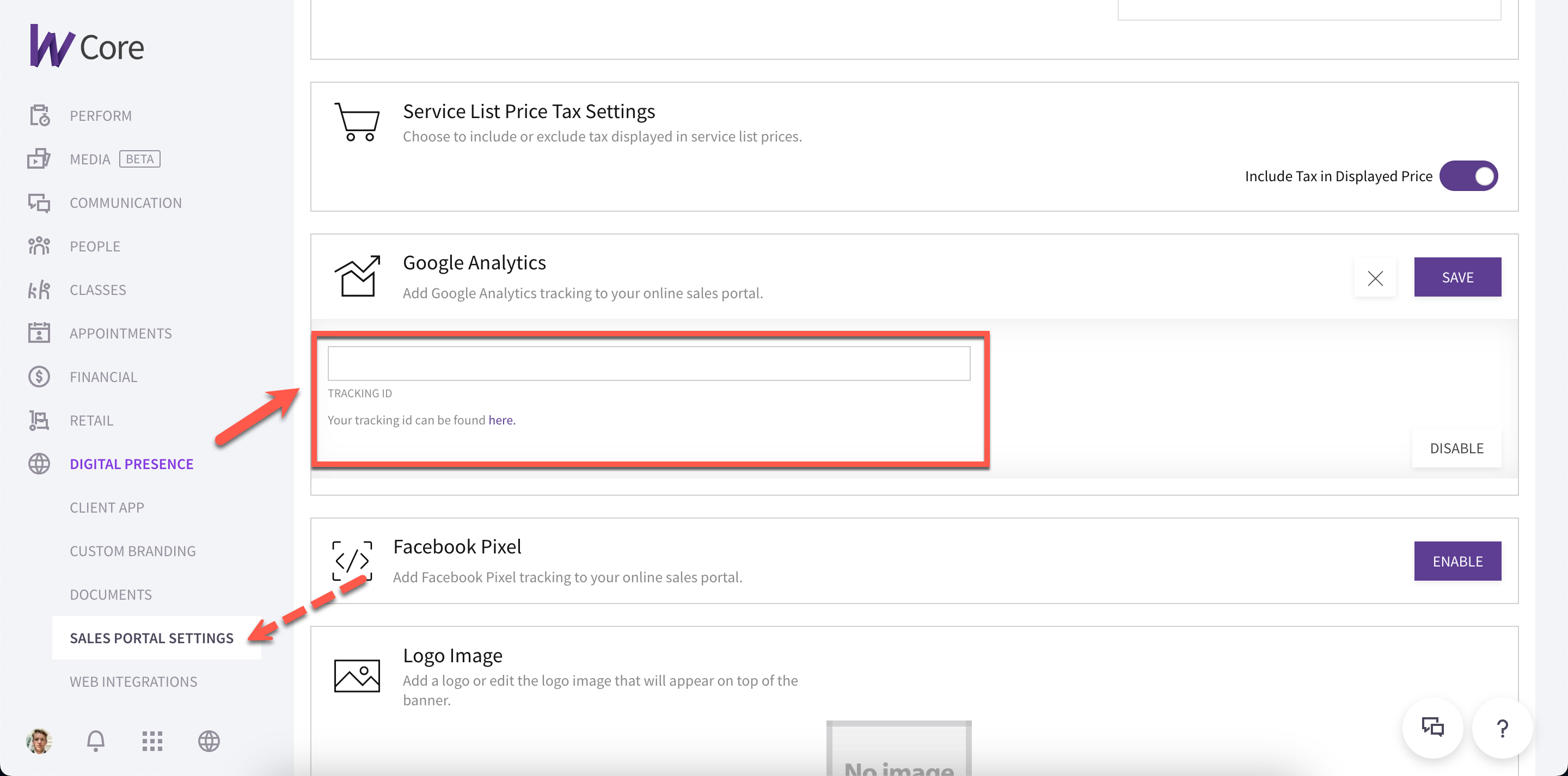Go to CUSTOM BRANDING submenu
Screen dimensions: 1568x776
click(x=133, y=551)
